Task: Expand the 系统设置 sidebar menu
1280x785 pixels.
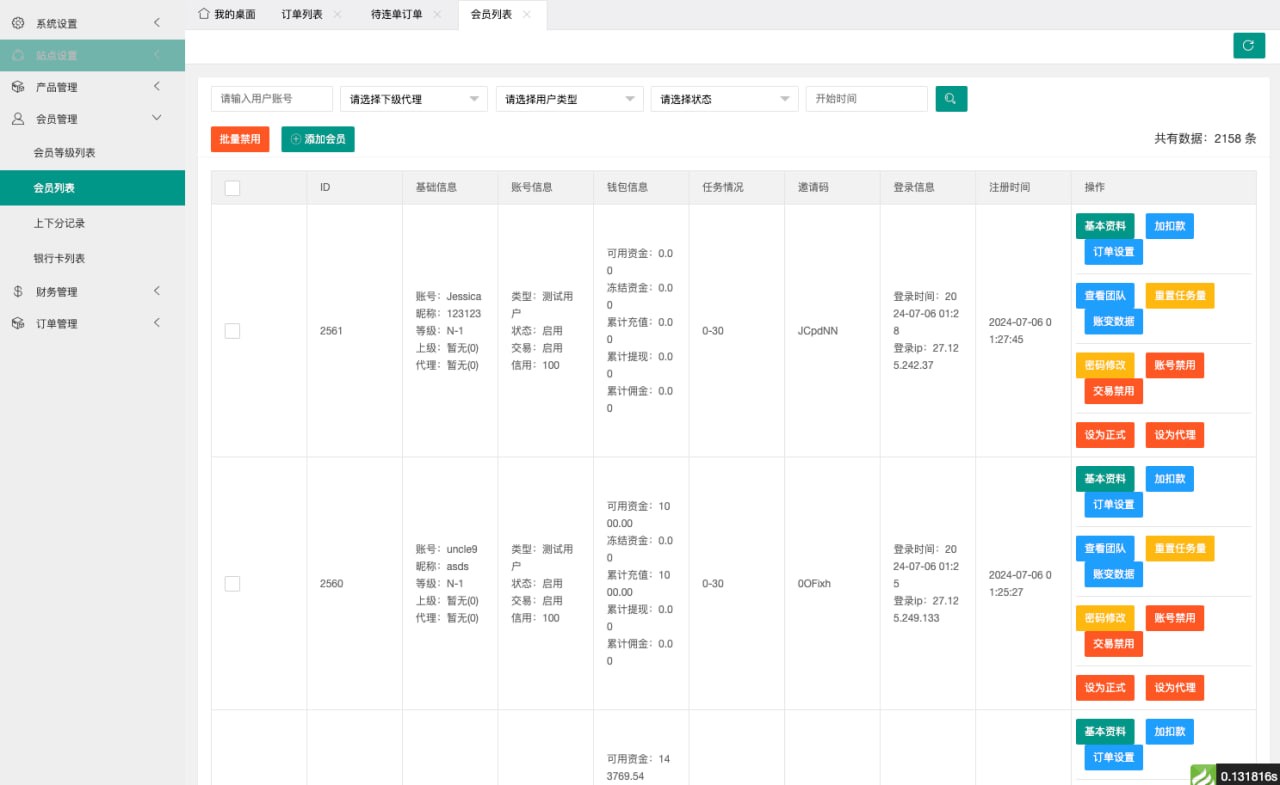Action: pyautogui.click(x=92, y=23)
